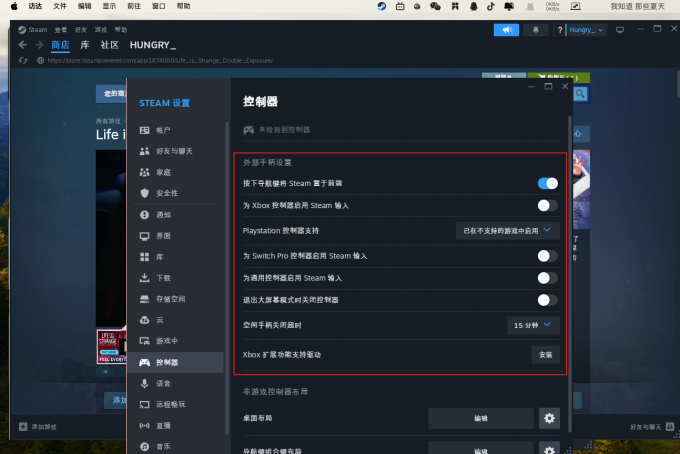The height and width of the screenshot is (454, 680).
Task: Toggle 按下导航键将 Steam 置于前端 switch
Action: pyautogui.click(x=547, y=183)
